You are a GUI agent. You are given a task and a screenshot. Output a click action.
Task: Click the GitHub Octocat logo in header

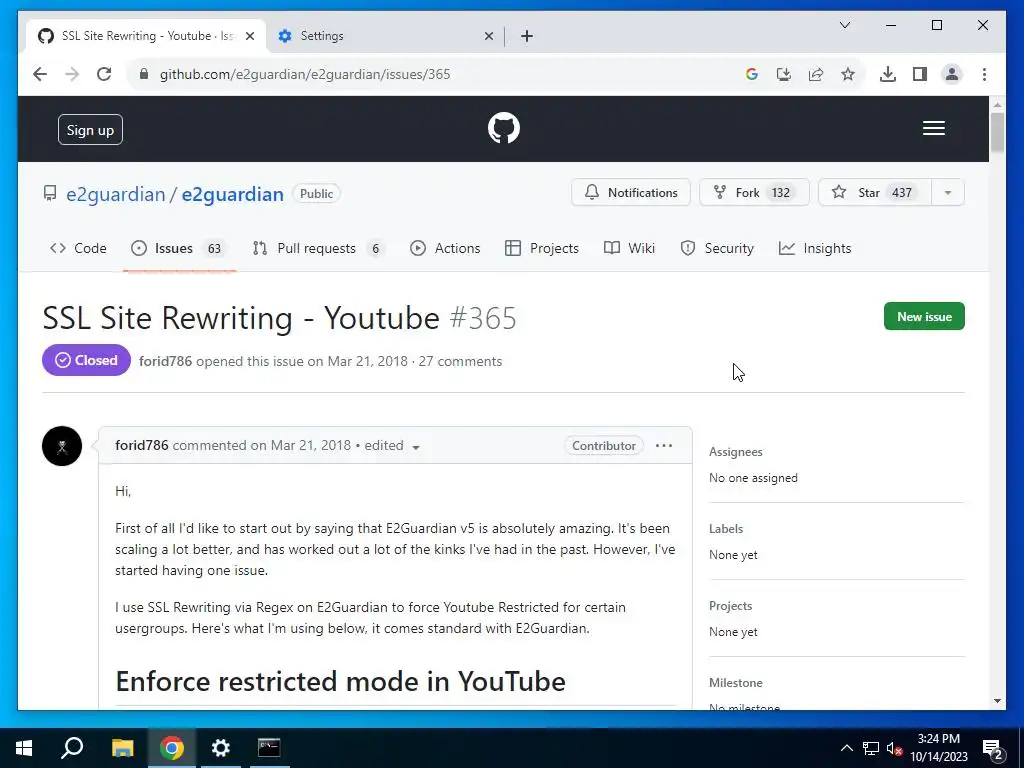pyautogui.click(x=504, y=128)
